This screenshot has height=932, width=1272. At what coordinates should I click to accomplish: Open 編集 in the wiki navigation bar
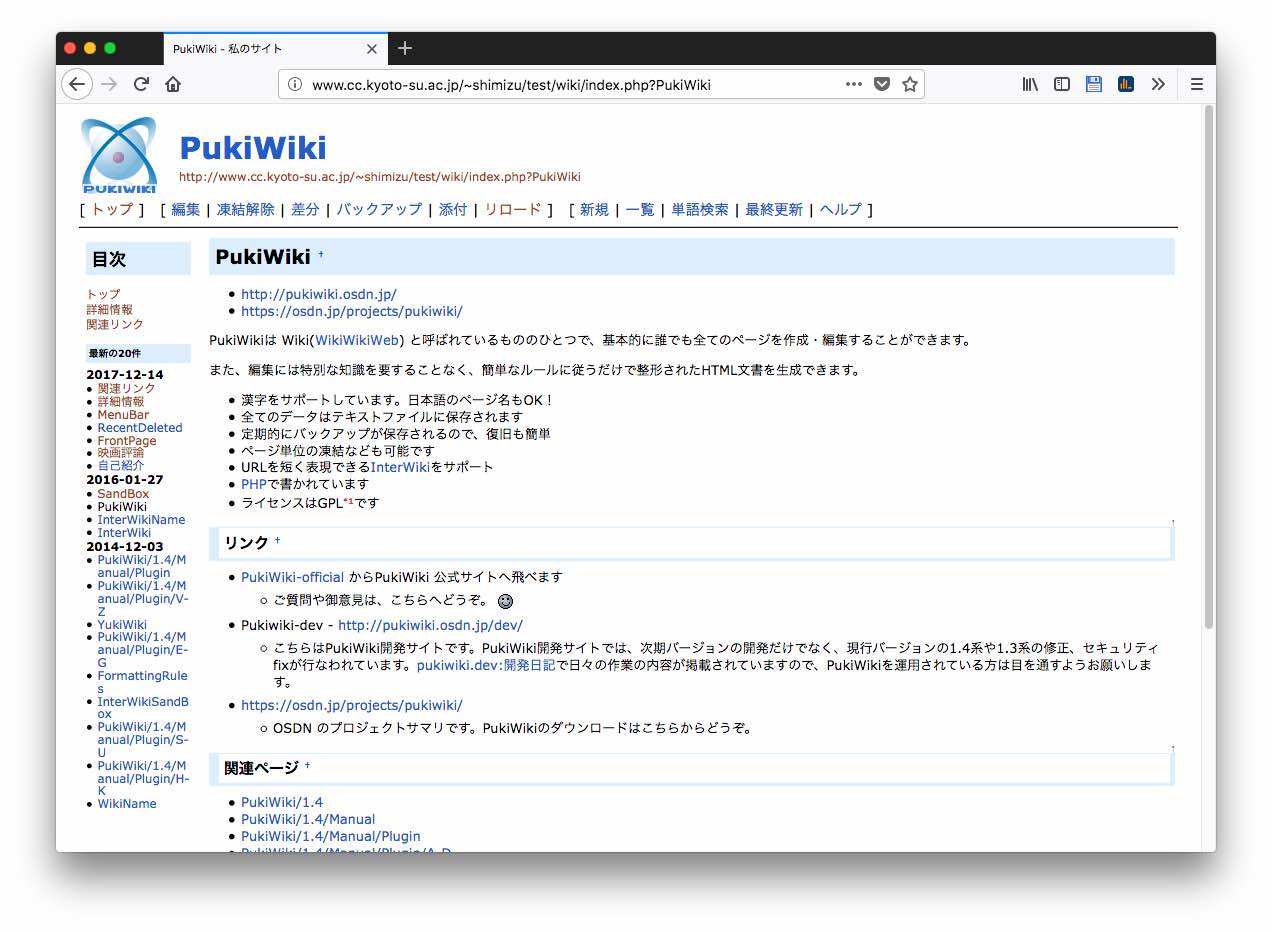(186, 209)
